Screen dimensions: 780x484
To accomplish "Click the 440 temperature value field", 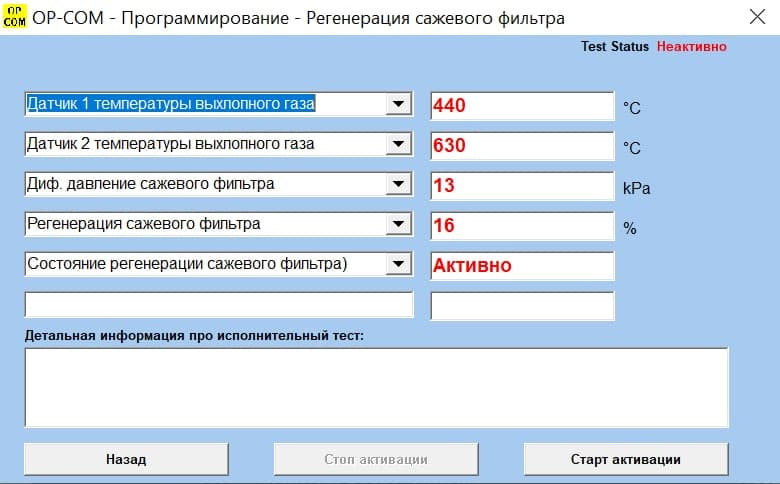I will (x=522, y=106).
